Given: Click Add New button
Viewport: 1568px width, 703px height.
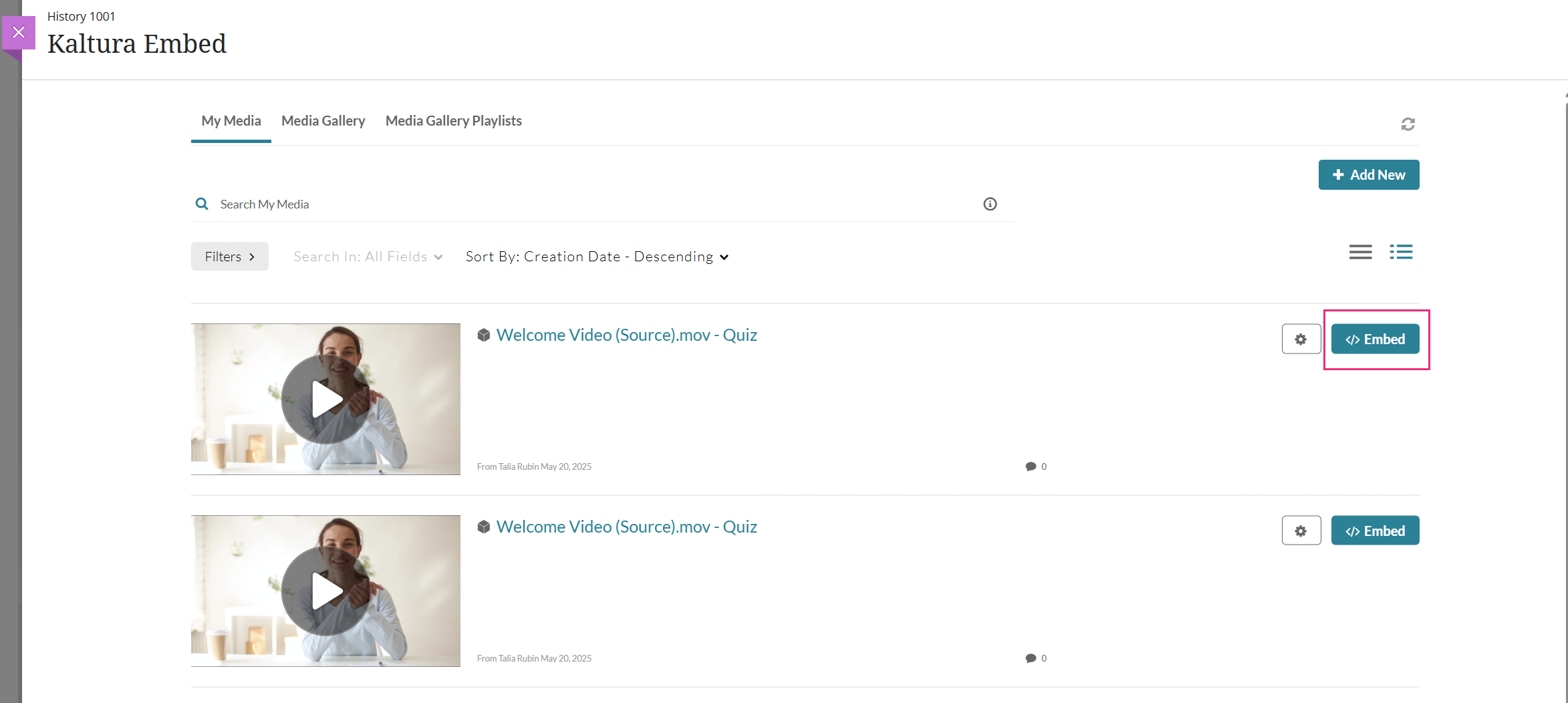Looking at the screenshot, I should click(1368, 174).
